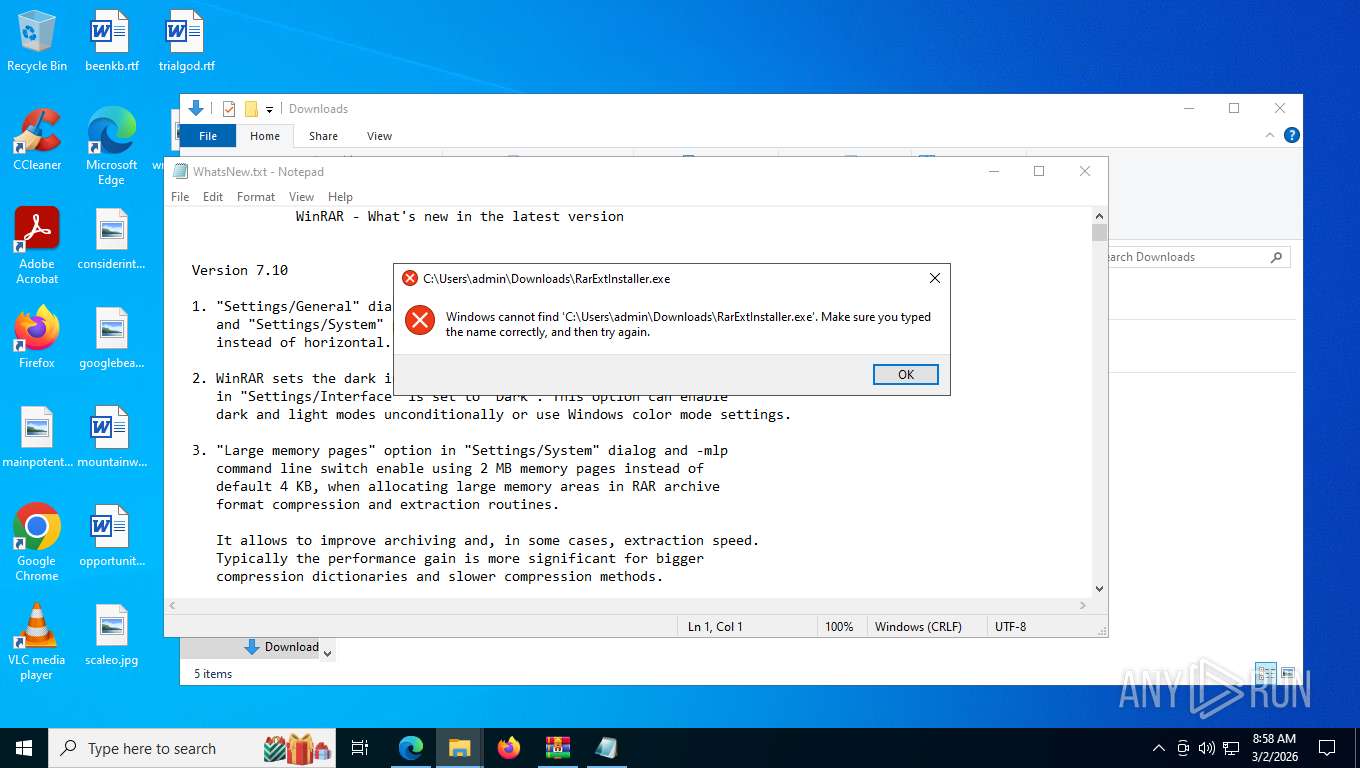Open the notification center icon
The image size is (1360, 768).
(x=1327, y=748)
